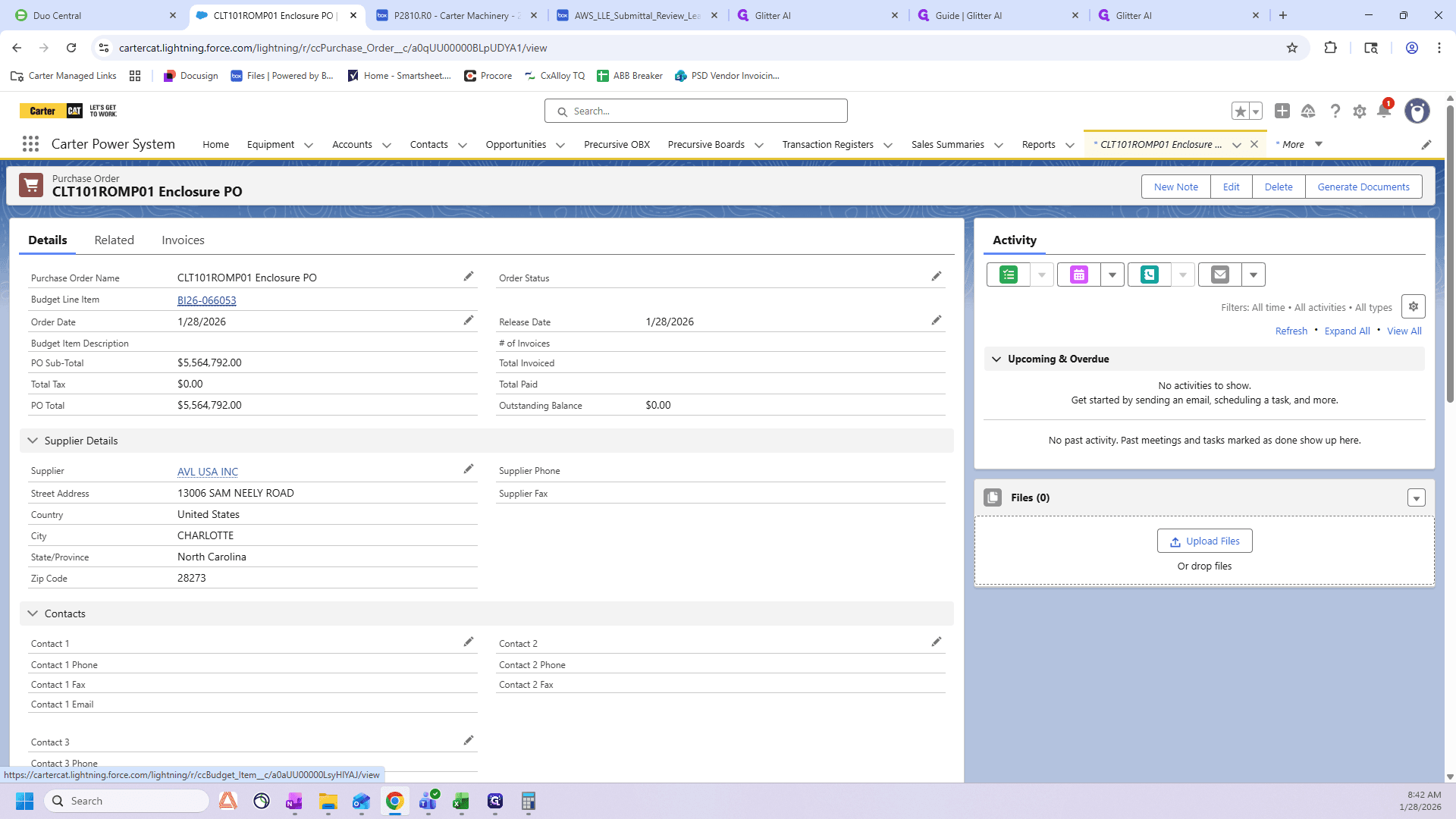Click the New Event calendar icon
This screenshot has height=819, width=1456.
pyautogui.click(x=1079, y=275)
